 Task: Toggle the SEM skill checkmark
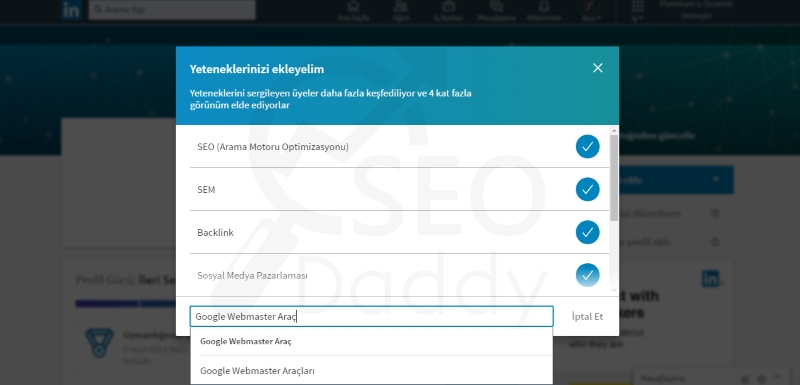587,190
